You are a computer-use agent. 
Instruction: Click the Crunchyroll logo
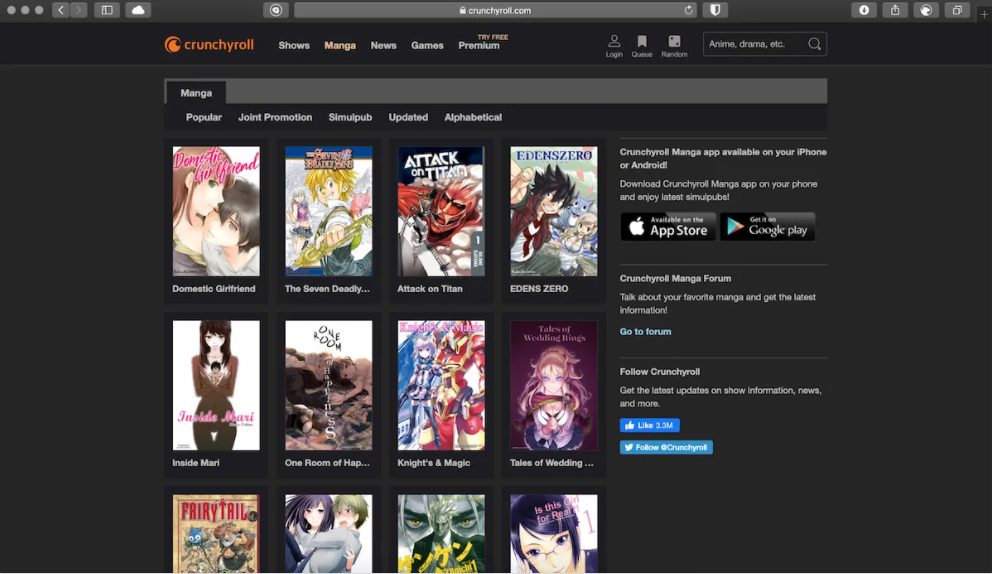[209, 44]
